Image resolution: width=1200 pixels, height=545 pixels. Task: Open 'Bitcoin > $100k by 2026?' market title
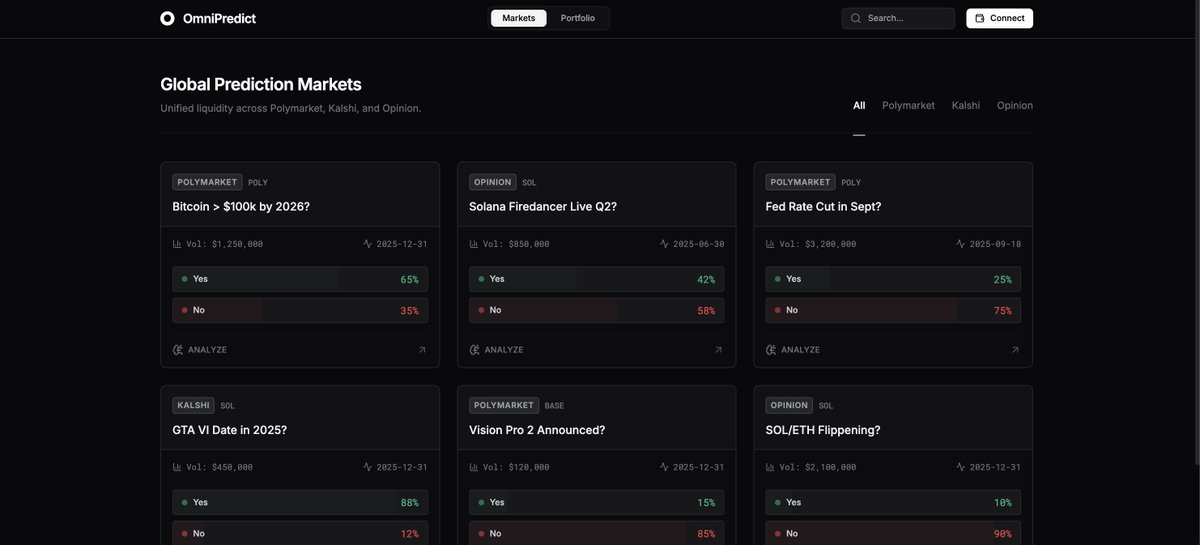click(x=241, y=207)
